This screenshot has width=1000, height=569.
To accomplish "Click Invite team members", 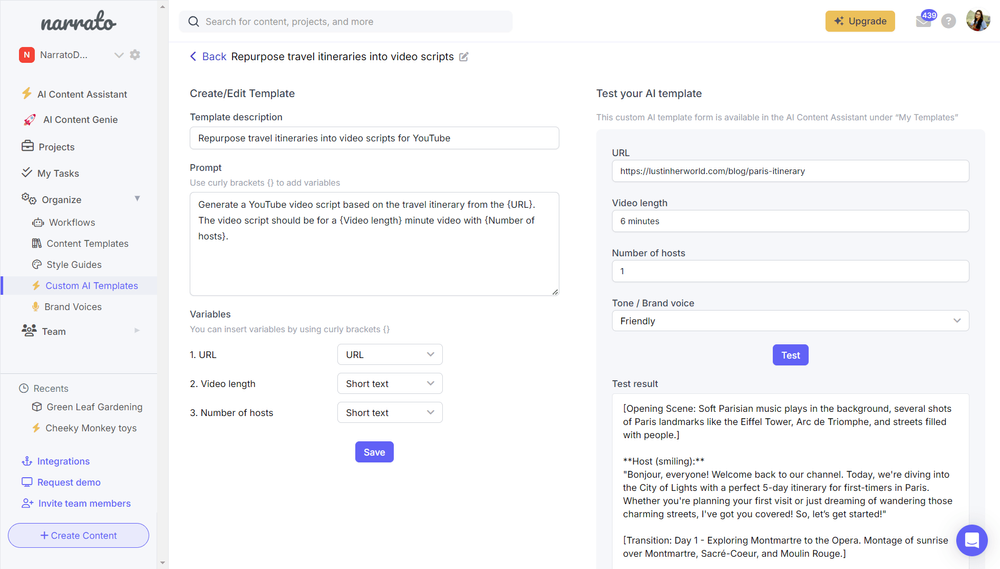I will pyautogui.click(x=84, y=503).
